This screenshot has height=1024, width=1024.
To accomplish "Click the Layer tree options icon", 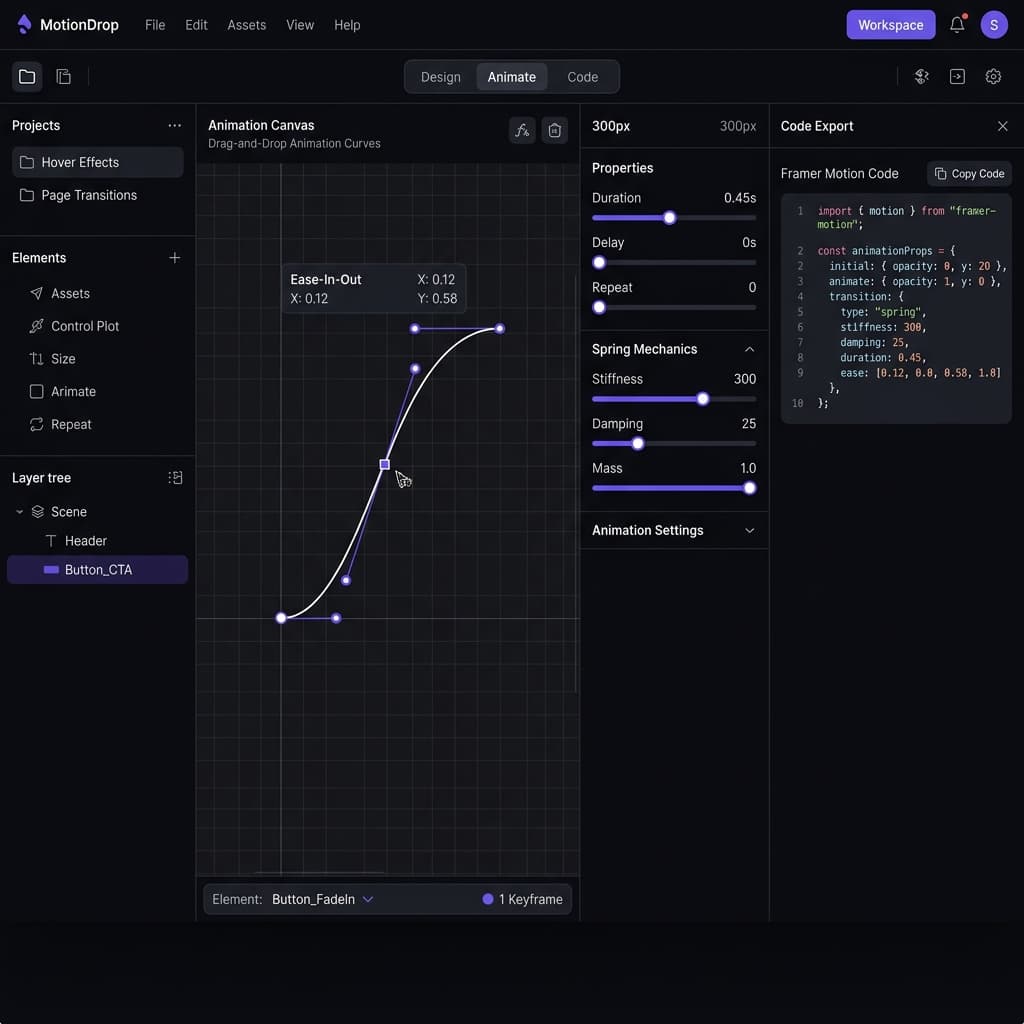I will 174,478.
